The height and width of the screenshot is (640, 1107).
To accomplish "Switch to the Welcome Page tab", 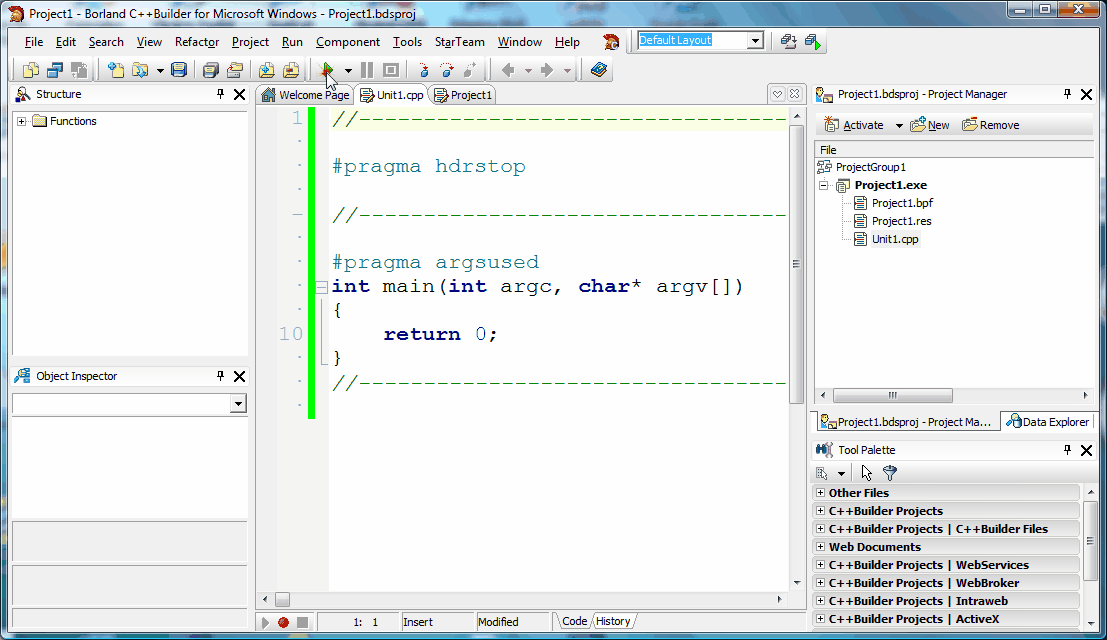I will 305,95.
